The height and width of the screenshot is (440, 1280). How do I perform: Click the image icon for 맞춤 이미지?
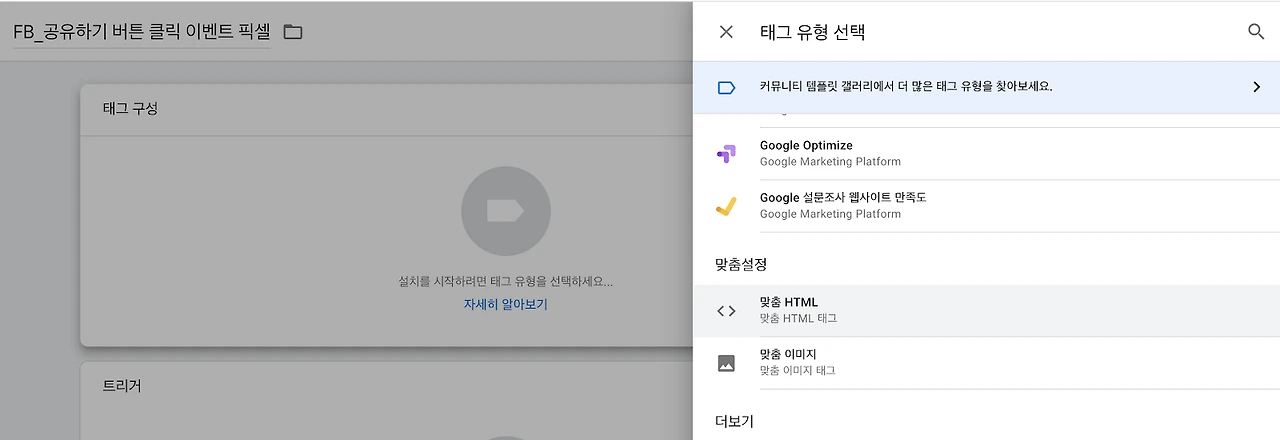[727, 363]
